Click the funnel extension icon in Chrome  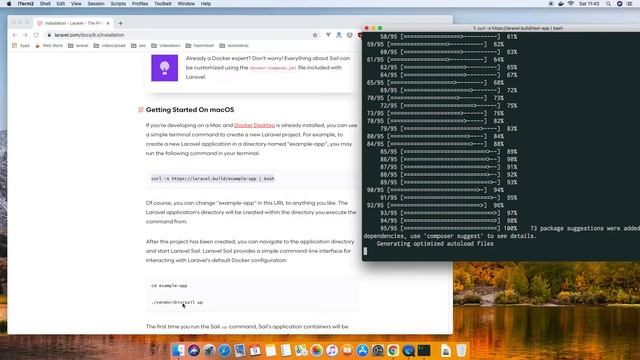point(328,35)
